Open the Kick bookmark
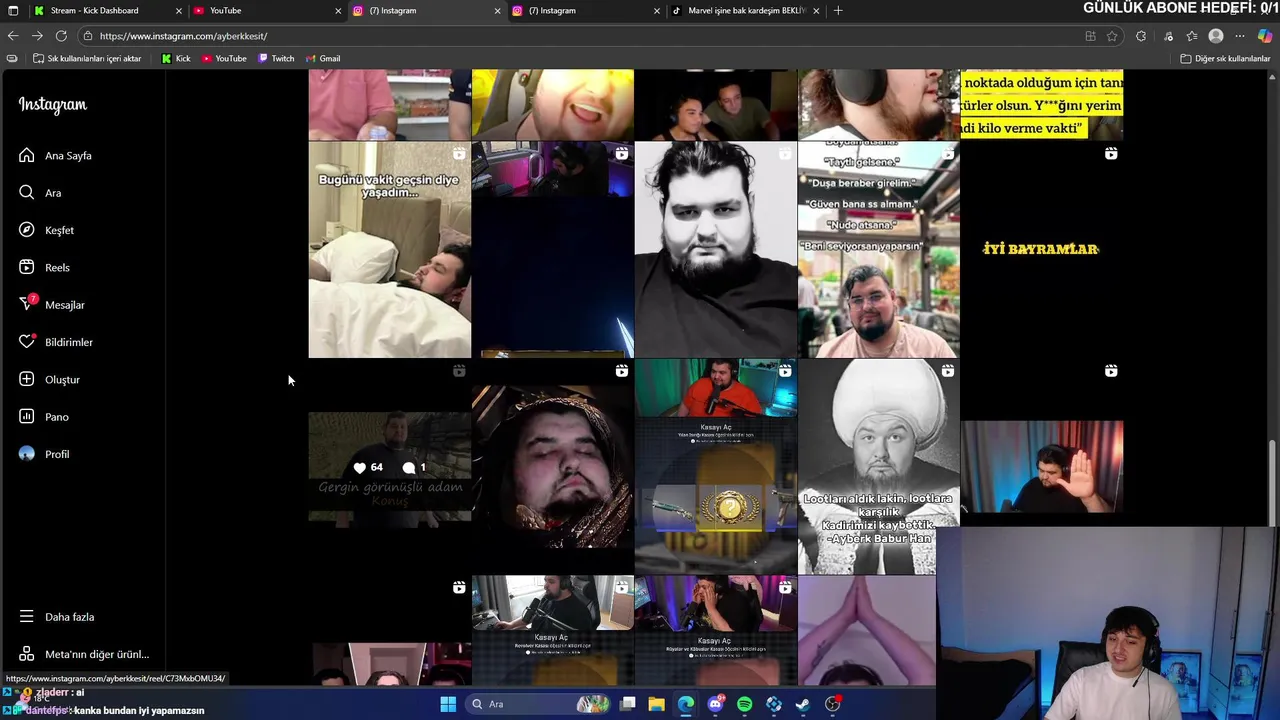Image resolution: width=1280 pixels, height=720 pixels. (176, 58)
